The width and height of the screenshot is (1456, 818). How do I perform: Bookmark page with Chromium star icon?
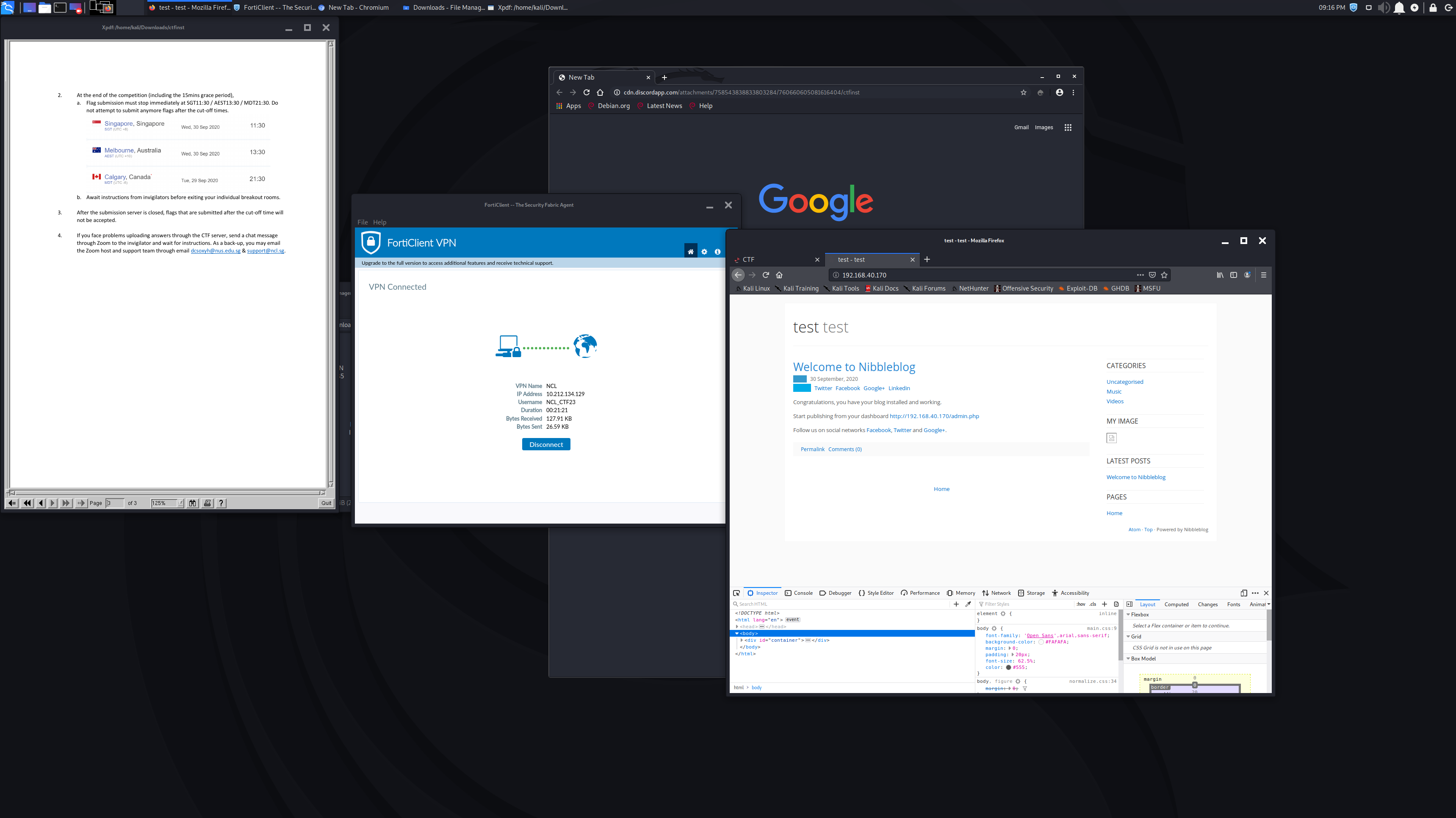[x=1023, y=93]
